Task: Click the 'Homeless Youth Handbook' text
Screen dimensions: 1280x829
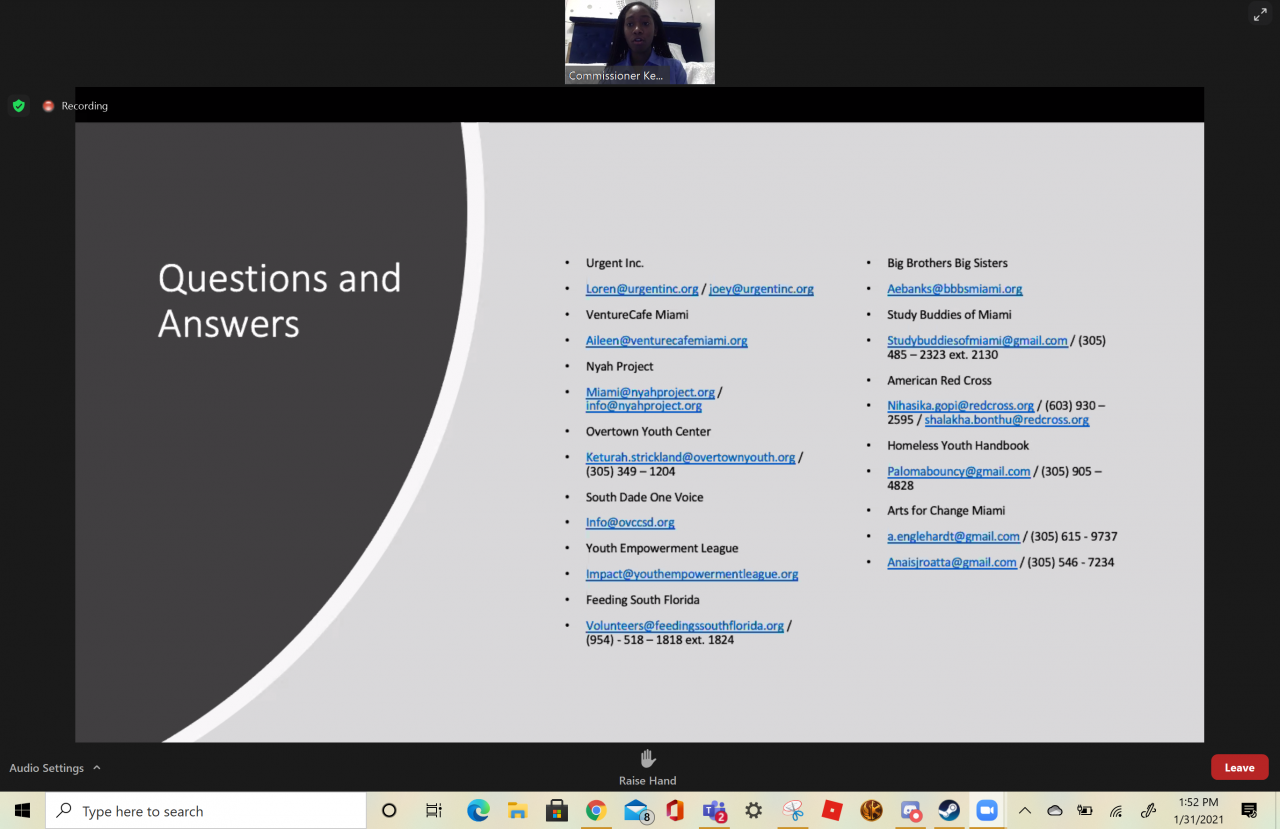Action: pyautogui.click(x=958, y=445)
